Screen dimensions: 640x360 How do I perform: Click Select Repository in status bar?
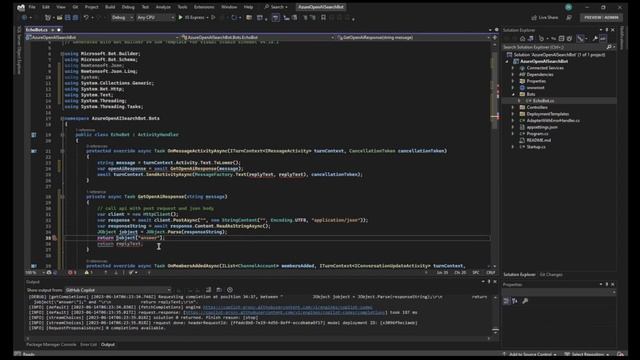pos(587,354)
